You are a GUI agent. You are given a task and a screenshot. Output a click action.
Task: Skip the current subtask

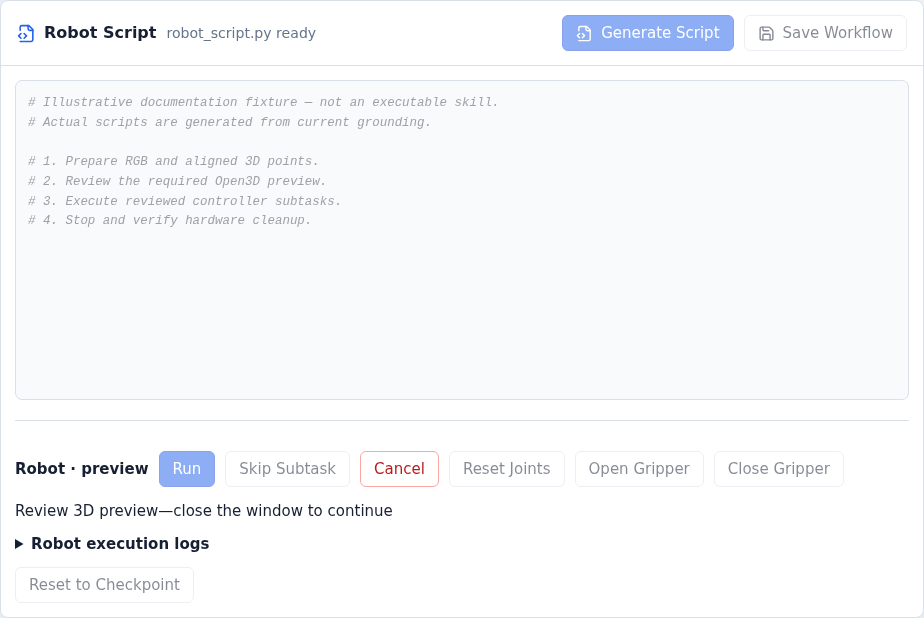coord(288,469)
